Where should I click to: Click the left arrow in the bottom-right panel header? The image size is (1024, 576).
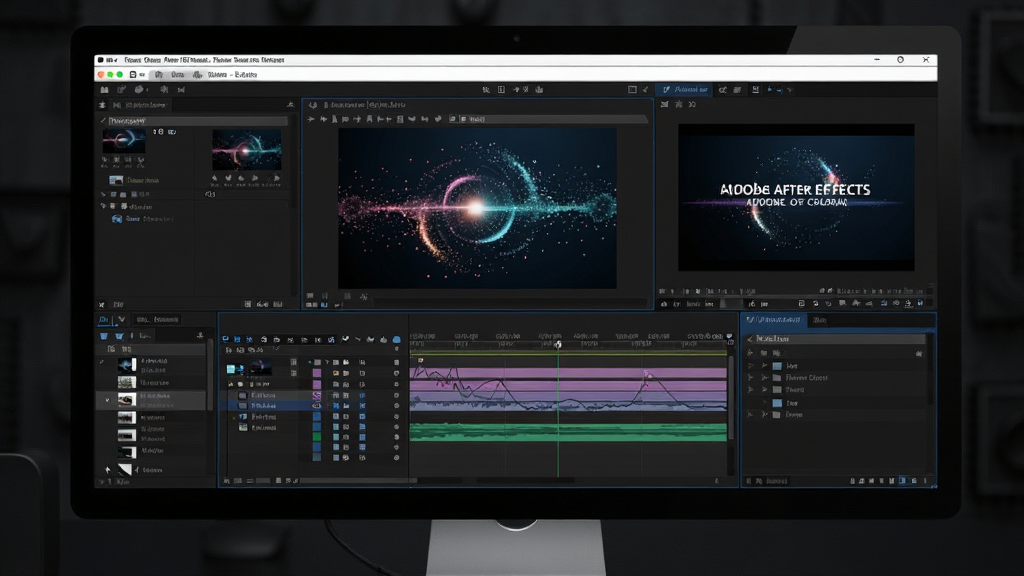point(750,339)
